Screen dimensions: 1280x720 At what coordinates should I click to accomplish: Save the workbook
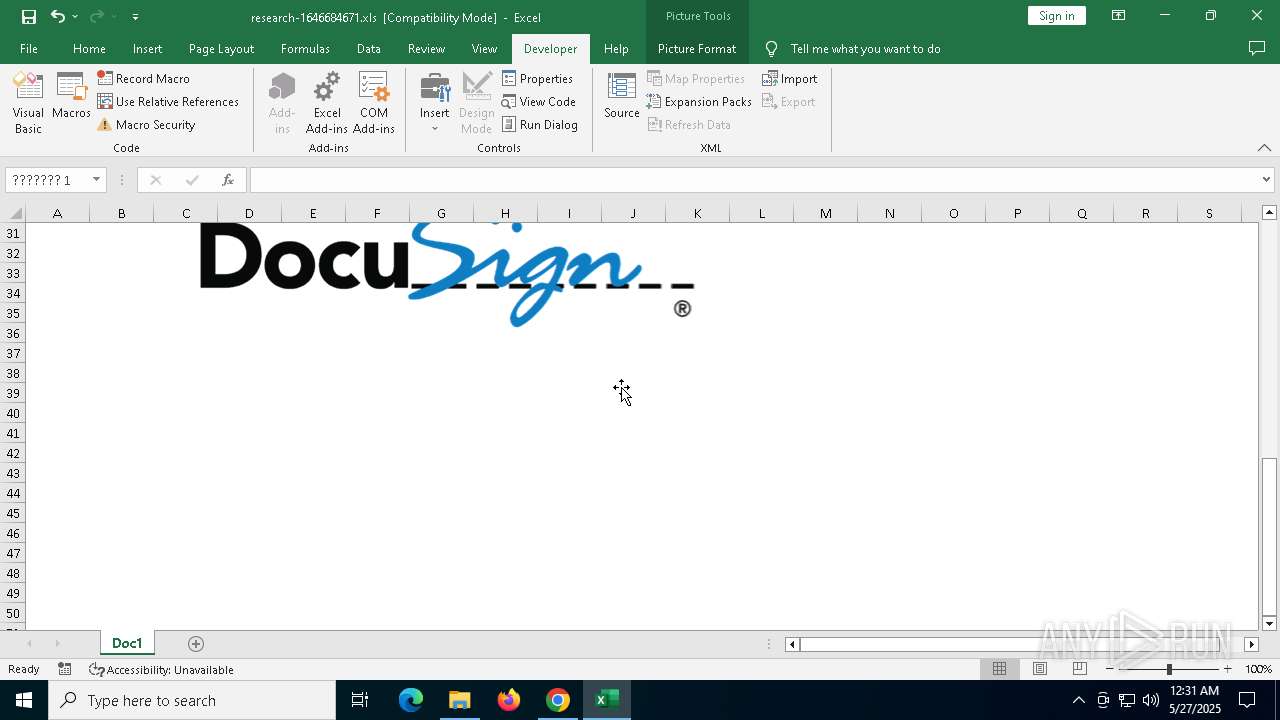(29, 16)
